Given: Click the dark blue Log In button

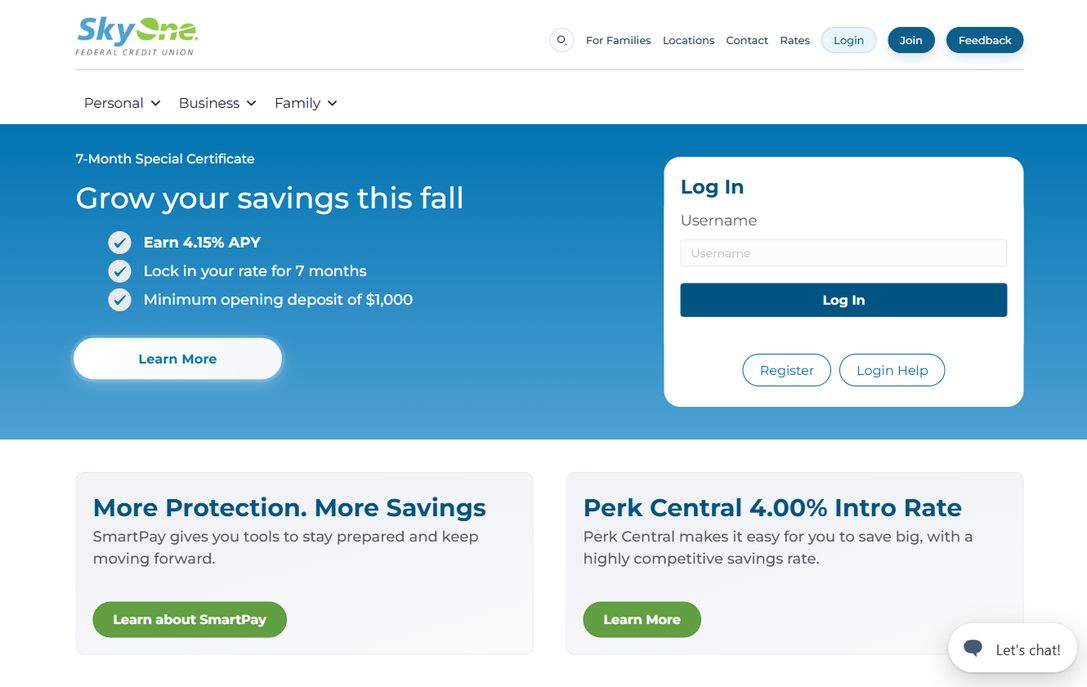Looking at the screenshot, I should [843, 300].
